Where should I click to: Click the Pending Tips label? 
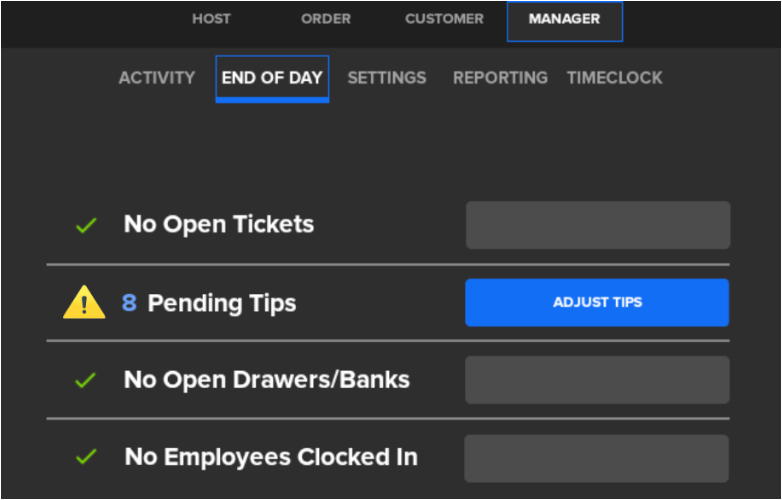(x=222, y=303)
